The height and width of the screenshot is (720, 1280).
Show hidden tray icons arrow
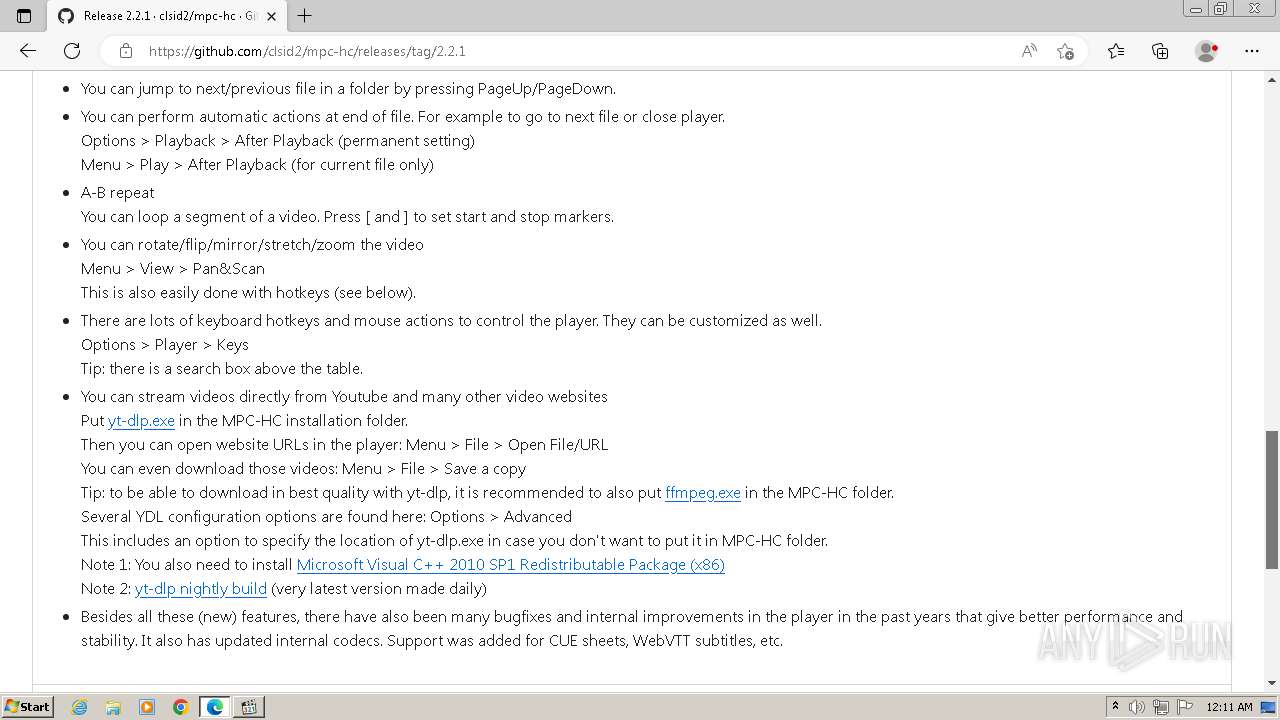1115,707
